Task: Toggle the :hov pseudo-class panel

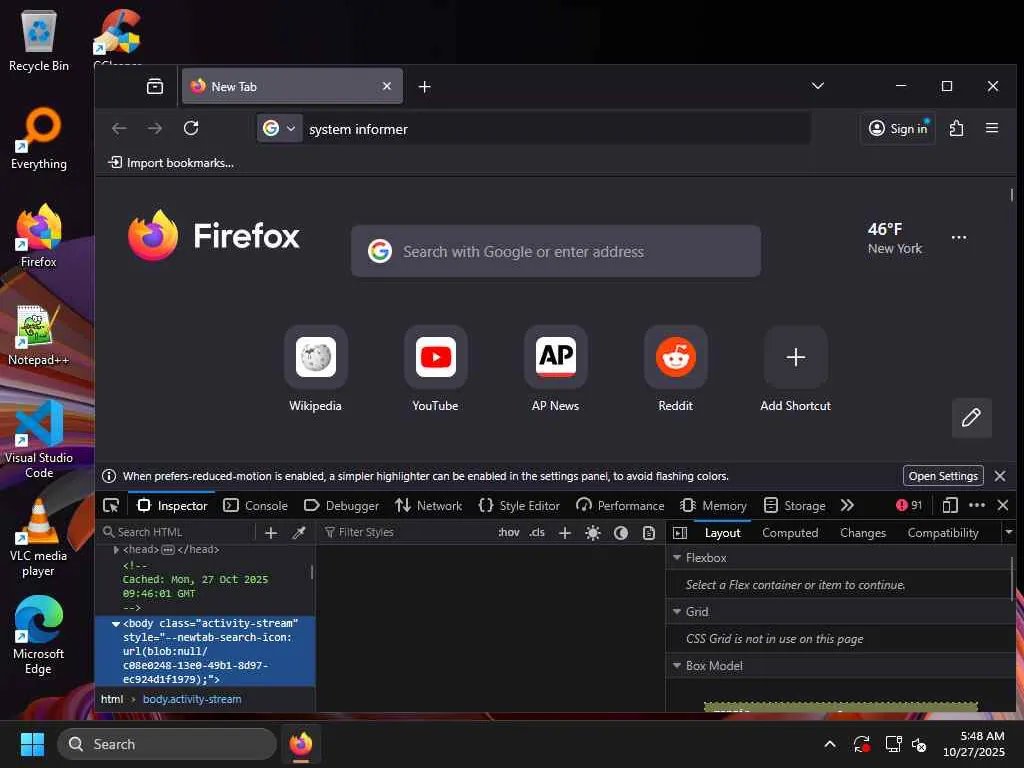Action: [x=509, y=532]
